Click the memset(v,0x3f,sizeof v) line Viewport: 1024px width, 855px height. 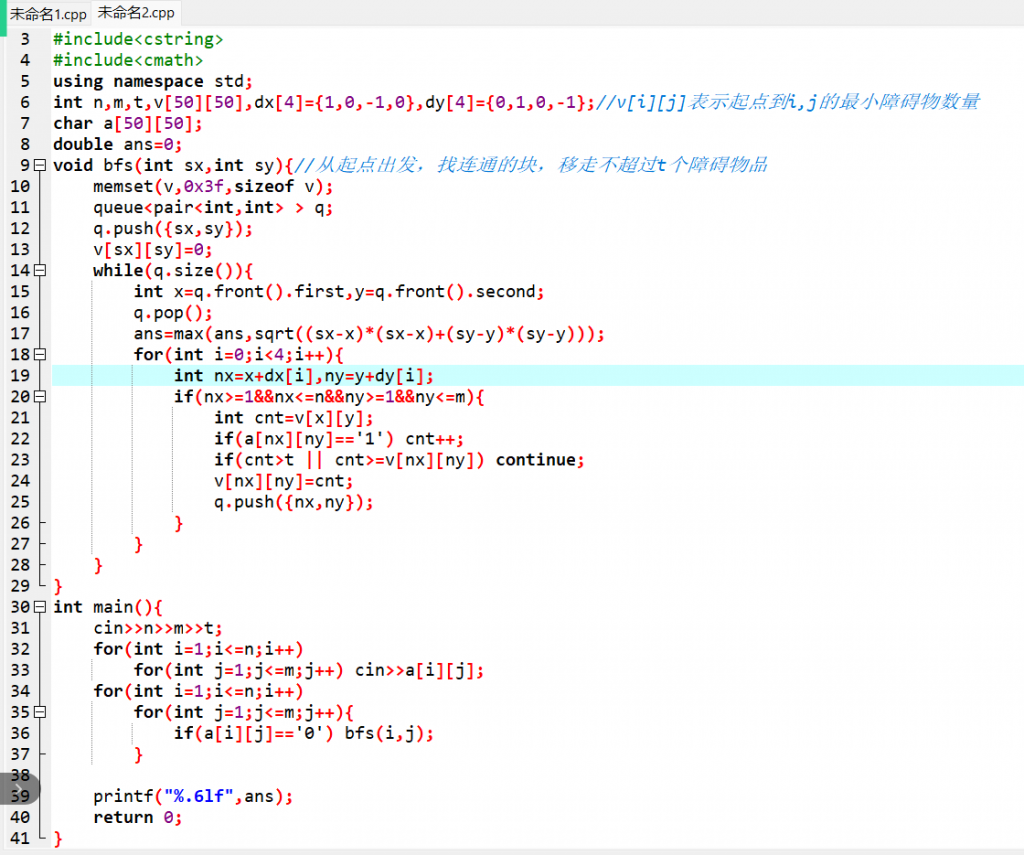[213, 186]
